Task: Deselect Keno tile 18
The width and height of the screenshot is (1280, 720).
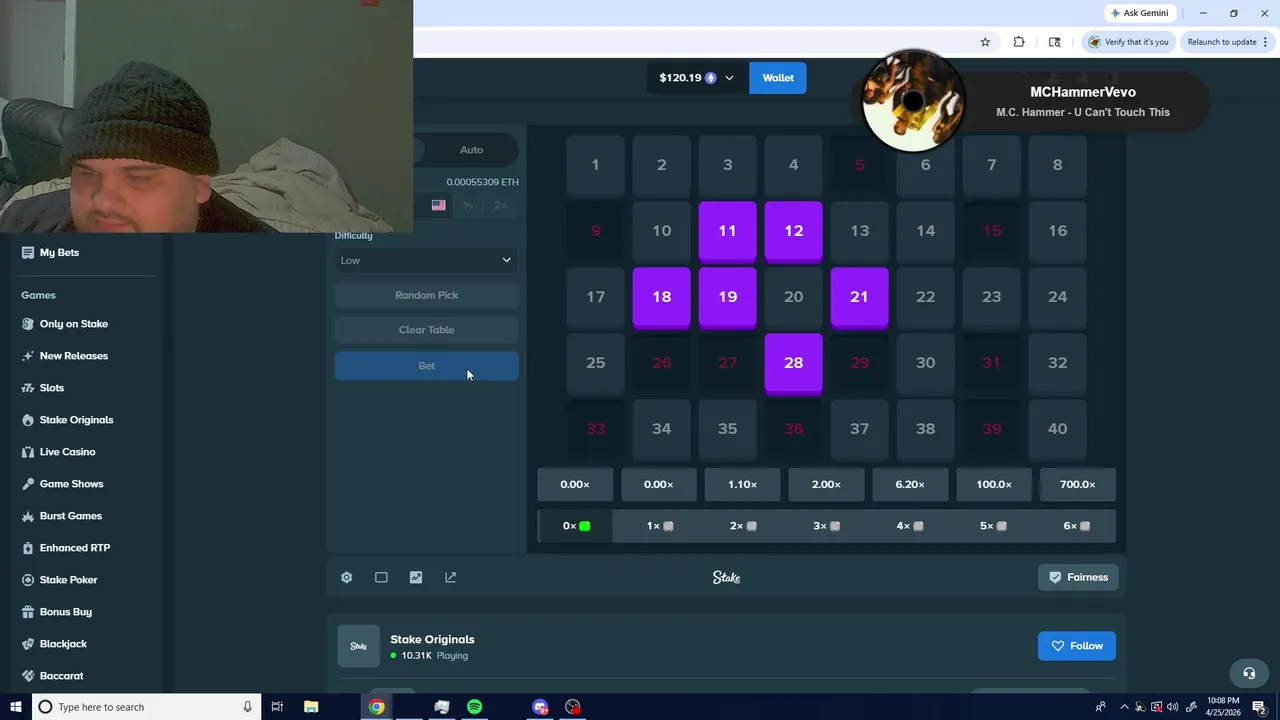Action: pyautogui.click(x=661, y=297)
